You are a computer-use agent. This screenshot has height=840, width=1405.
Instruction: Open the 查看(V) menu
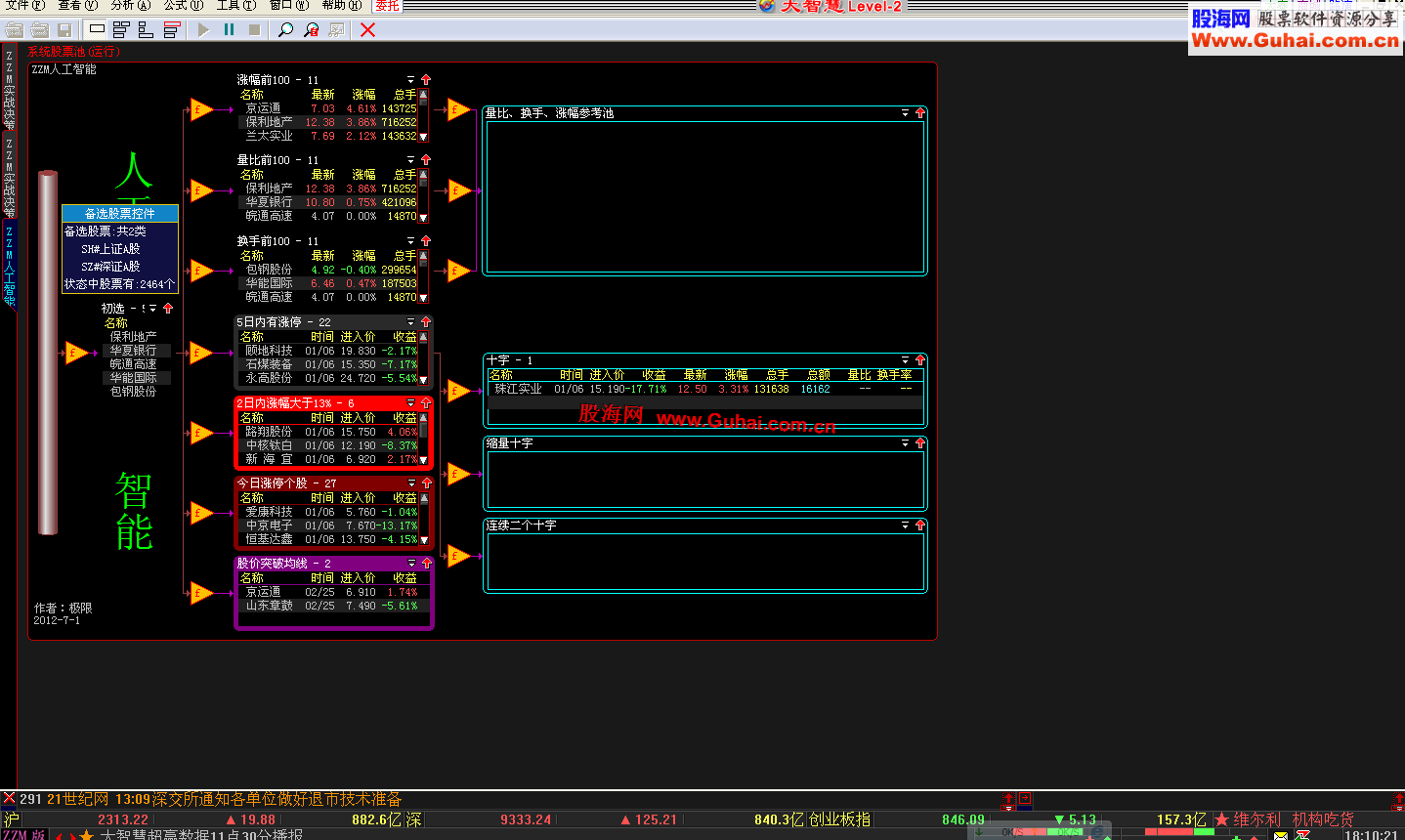tap(77, 5)
